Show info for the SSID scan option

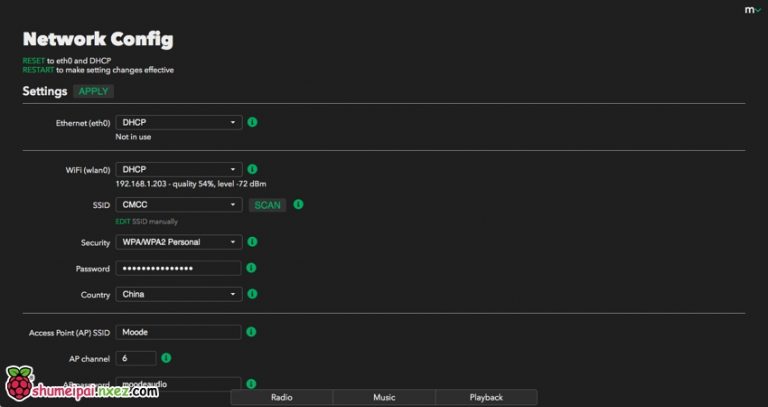click(298, 204)
